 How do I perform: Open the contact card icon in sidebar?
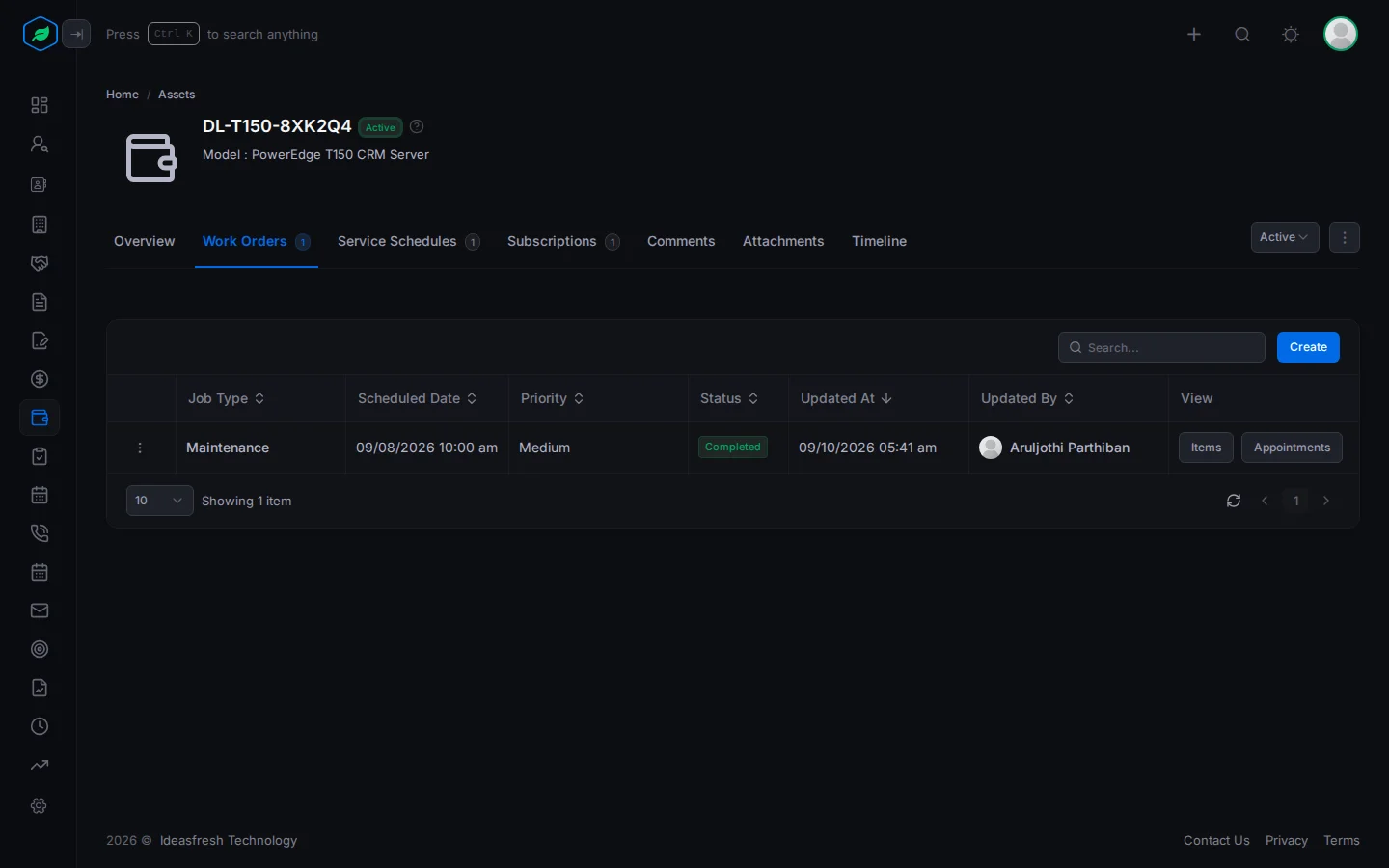pos(40,184)
